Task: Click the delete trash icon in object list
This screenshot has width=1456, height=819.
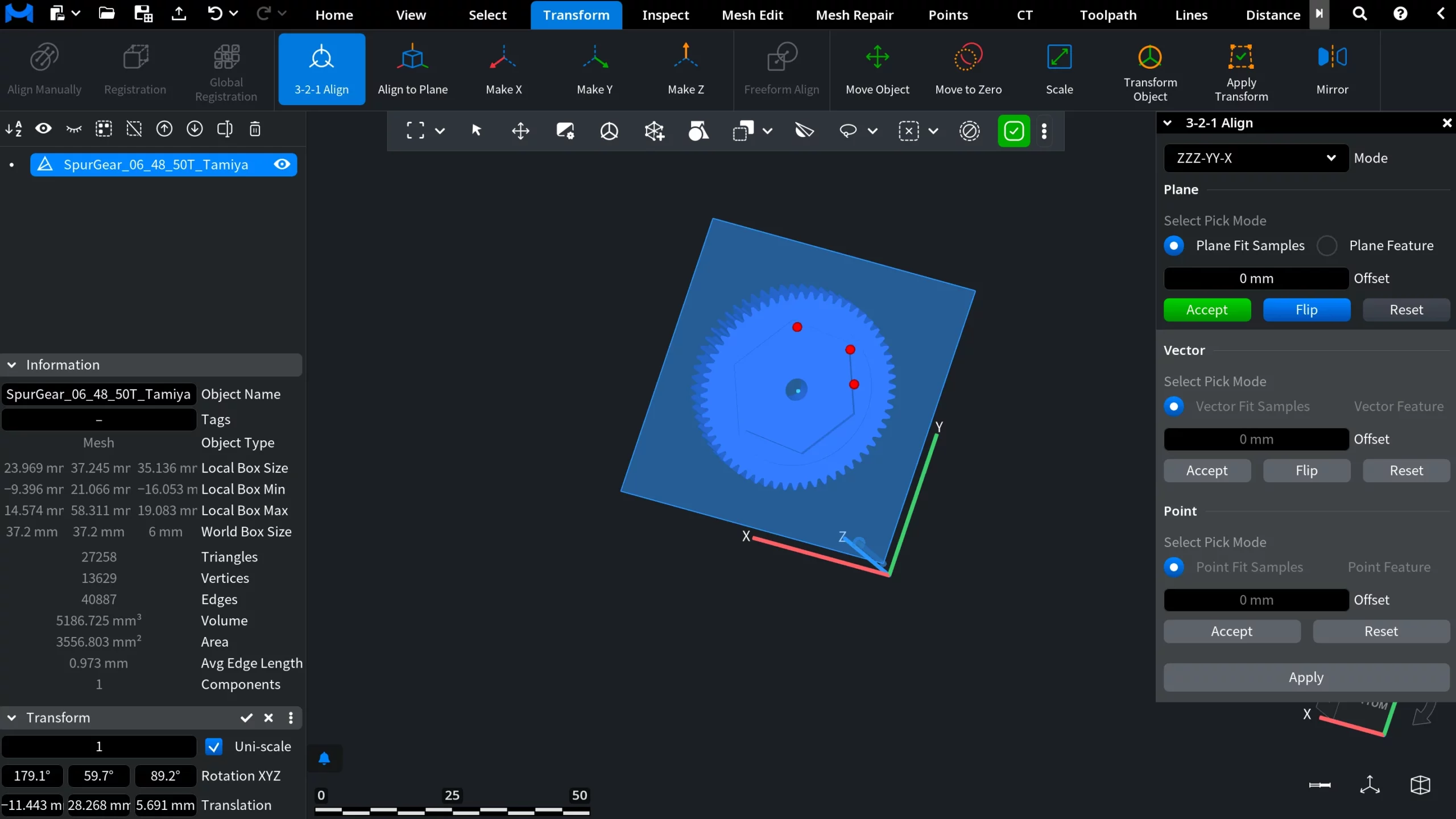Action: pos(255,129)
